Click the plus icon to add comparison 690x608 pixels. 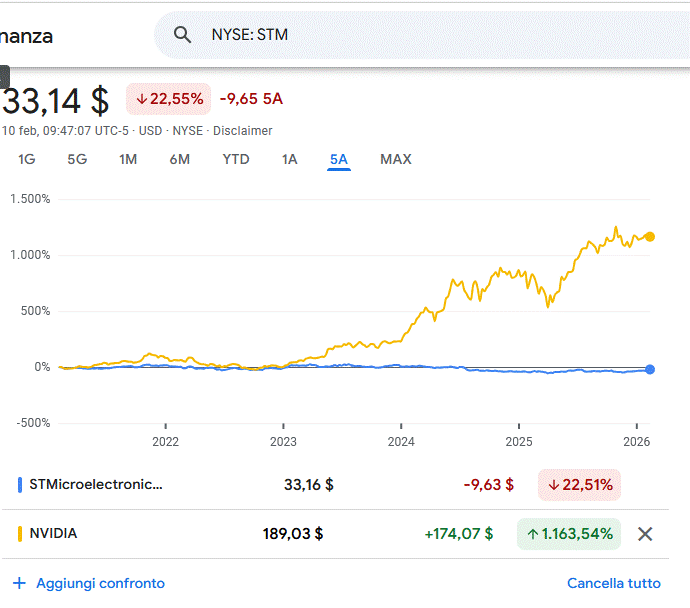tap(19, 583)
